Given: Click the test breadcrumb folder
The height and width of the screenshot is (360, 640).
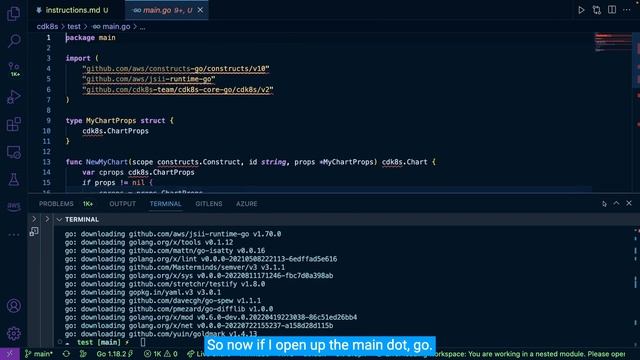Looking at the screenshot, I should (x=74, y=27).
